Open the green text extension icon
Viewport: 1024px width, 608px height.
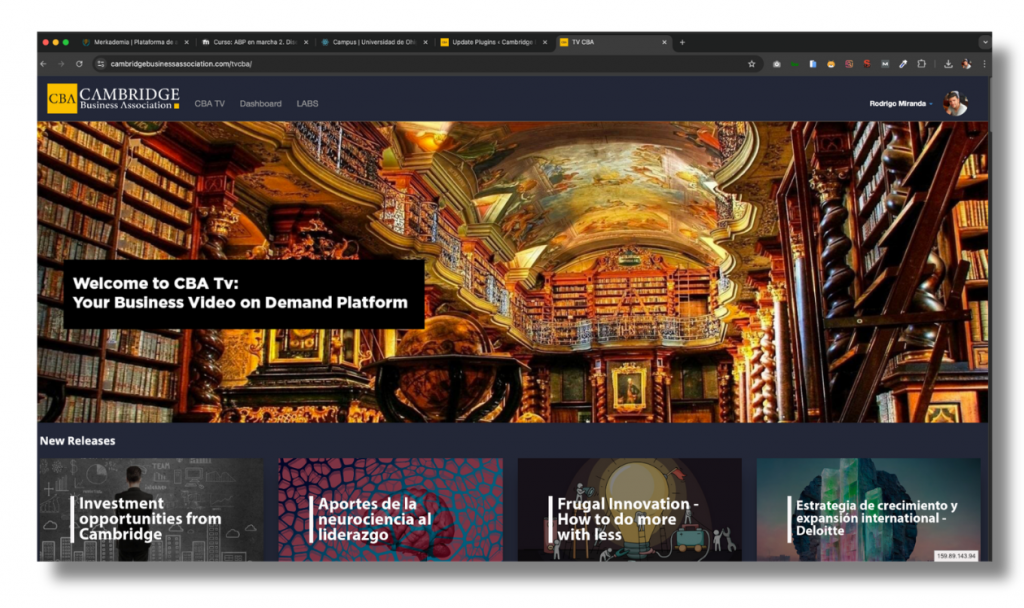pyautogui.click(x=795, y=64)
